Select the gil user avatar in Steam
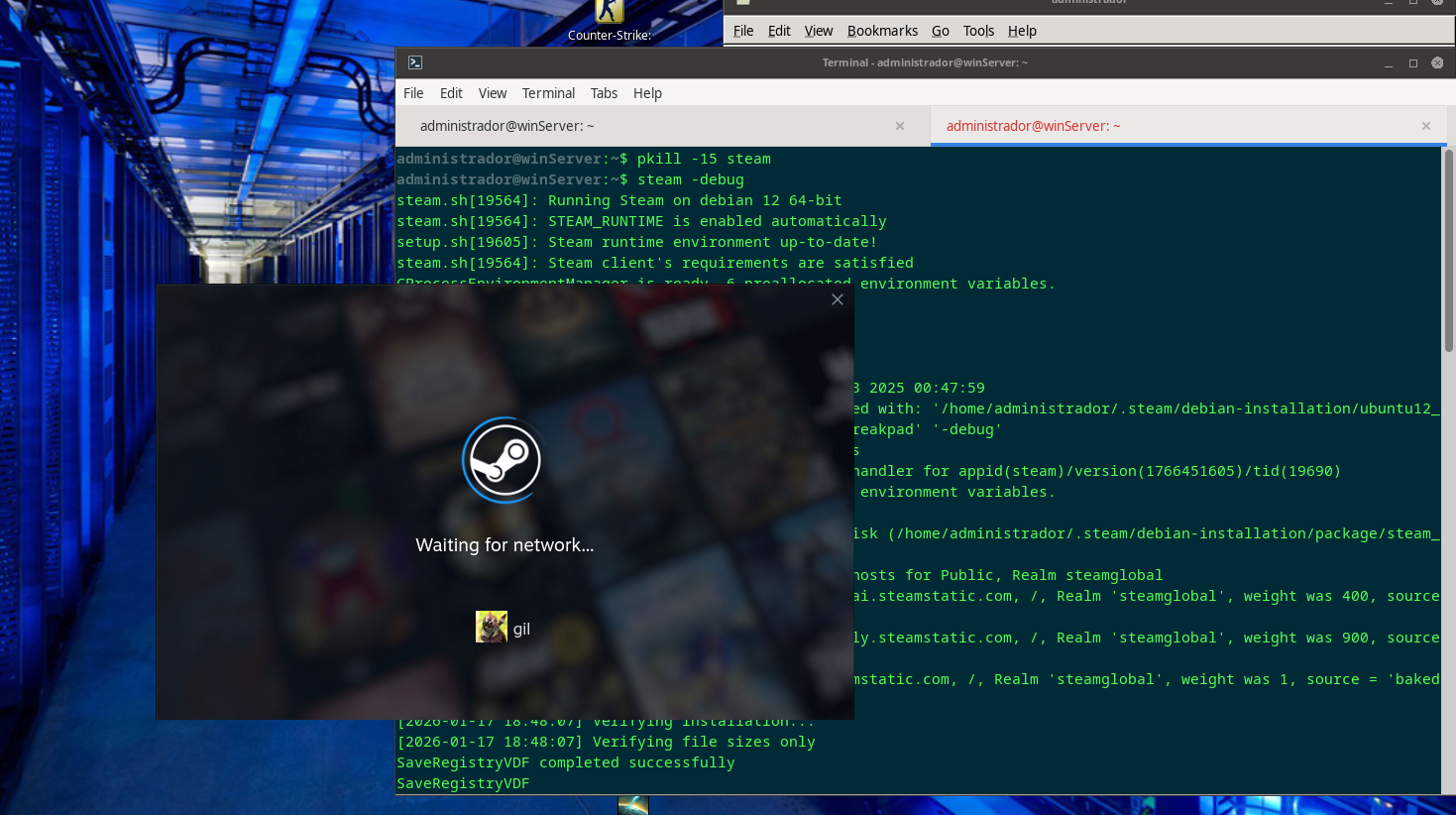Screen dimensions: 1456x815 [x=492, y=628]
